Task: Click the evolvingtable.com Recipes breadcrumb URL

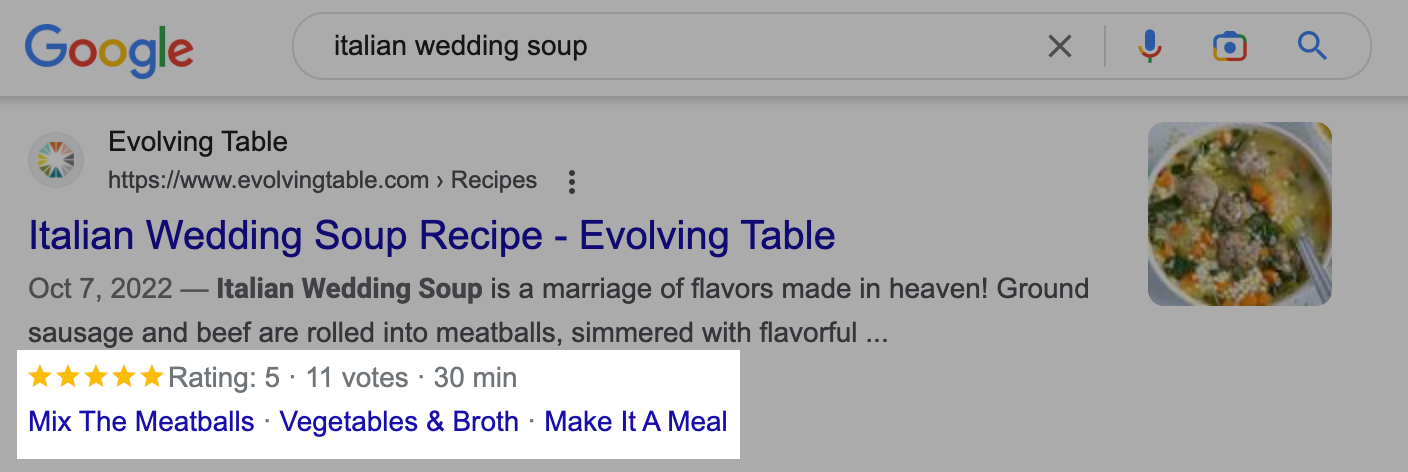Action: pyautogui.click(x=322, y=181)
